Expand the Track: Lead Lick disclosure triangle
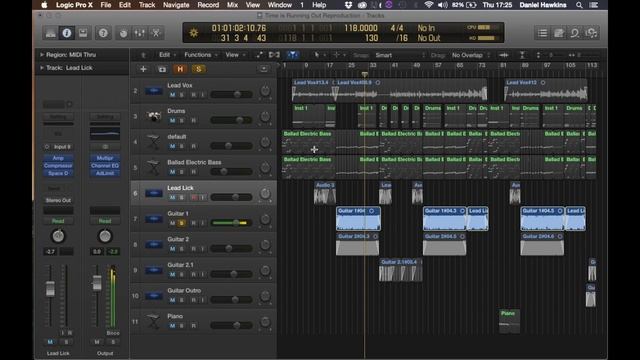 42,68
